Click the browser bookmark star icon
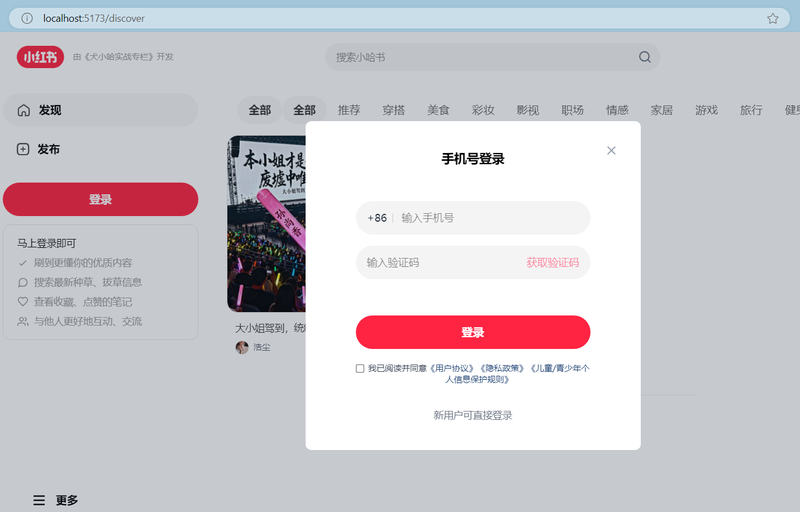Screen dimensions: 800x512 coord(772,18)
